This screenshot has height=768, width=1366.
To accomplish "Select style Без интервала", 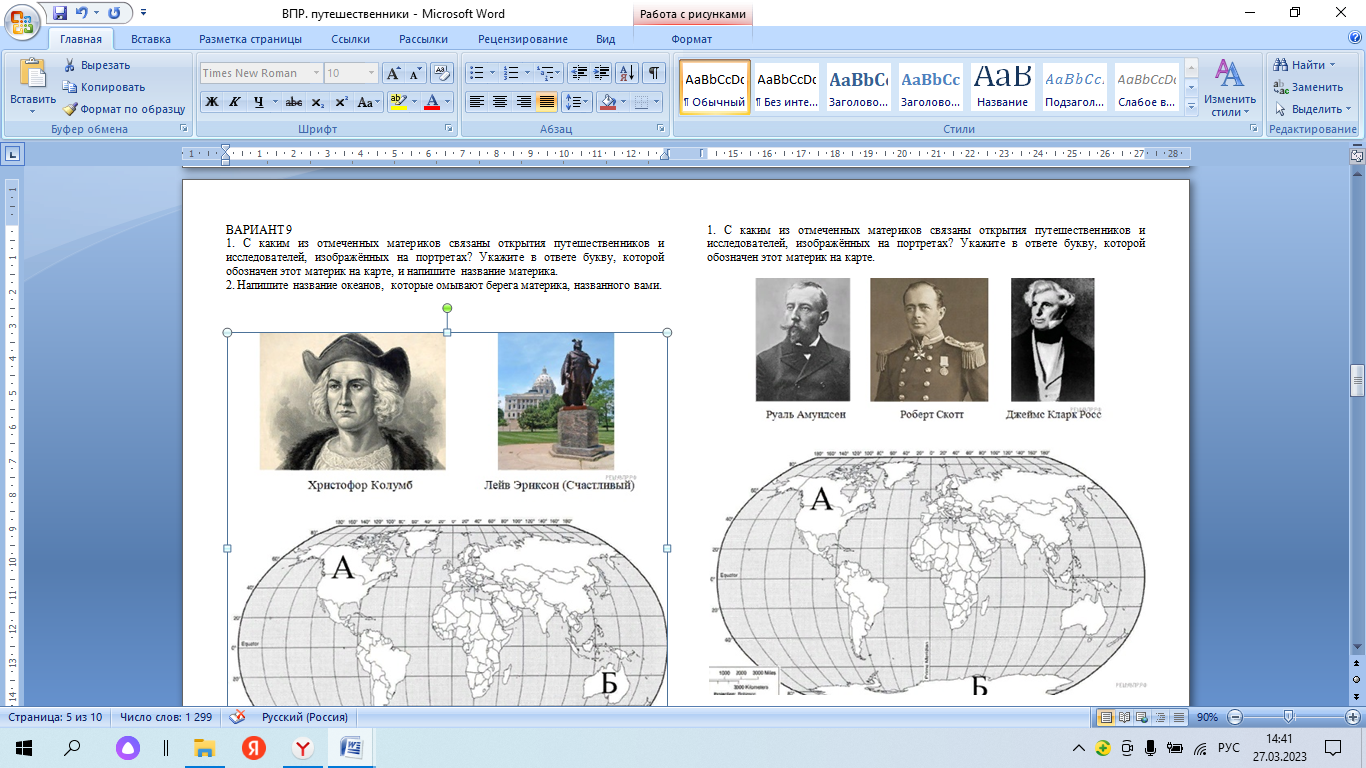I will click(786, 87).
